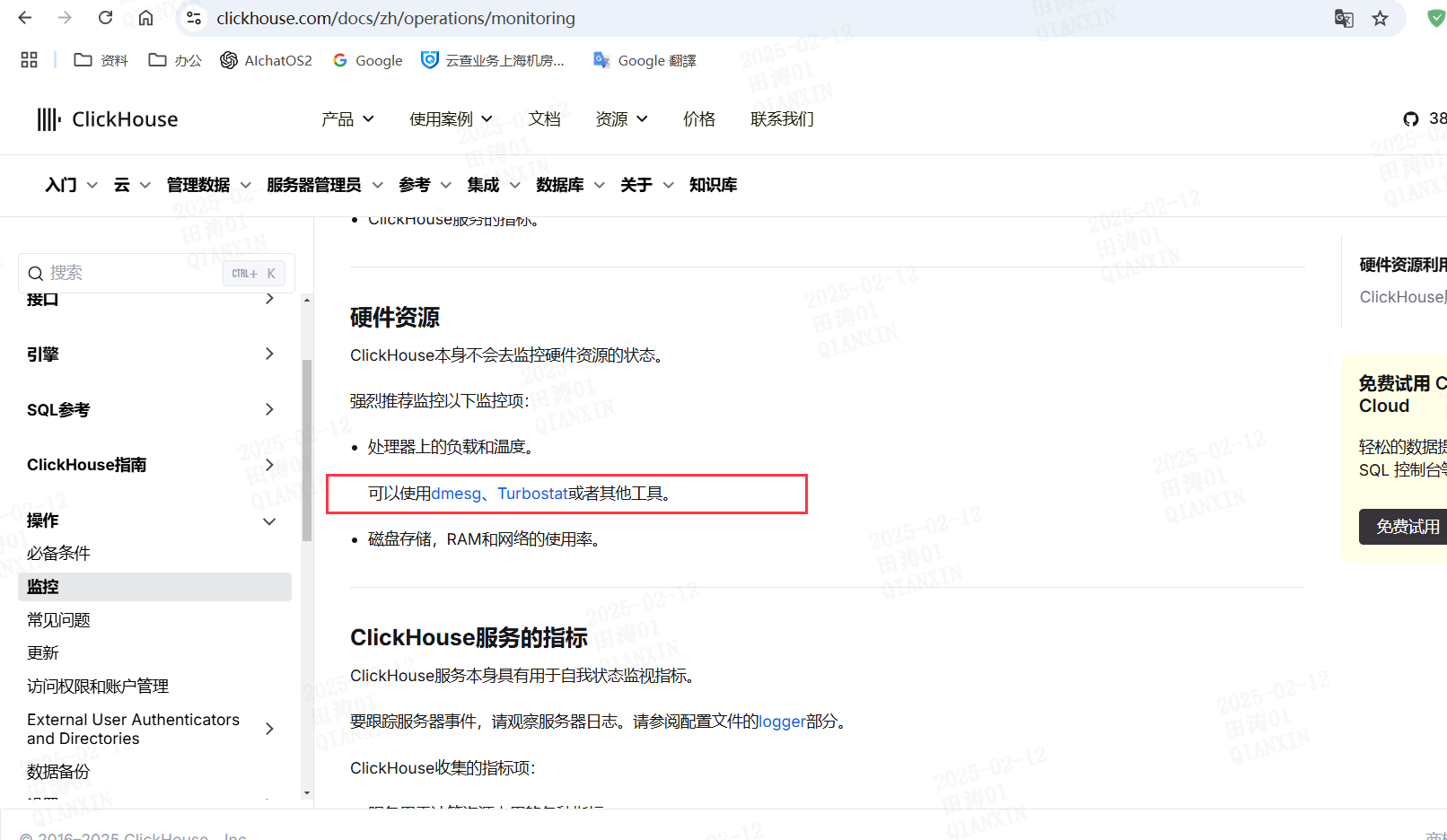
Task: Open 数据备份 in the sidebar
Action: coord(58,772)
